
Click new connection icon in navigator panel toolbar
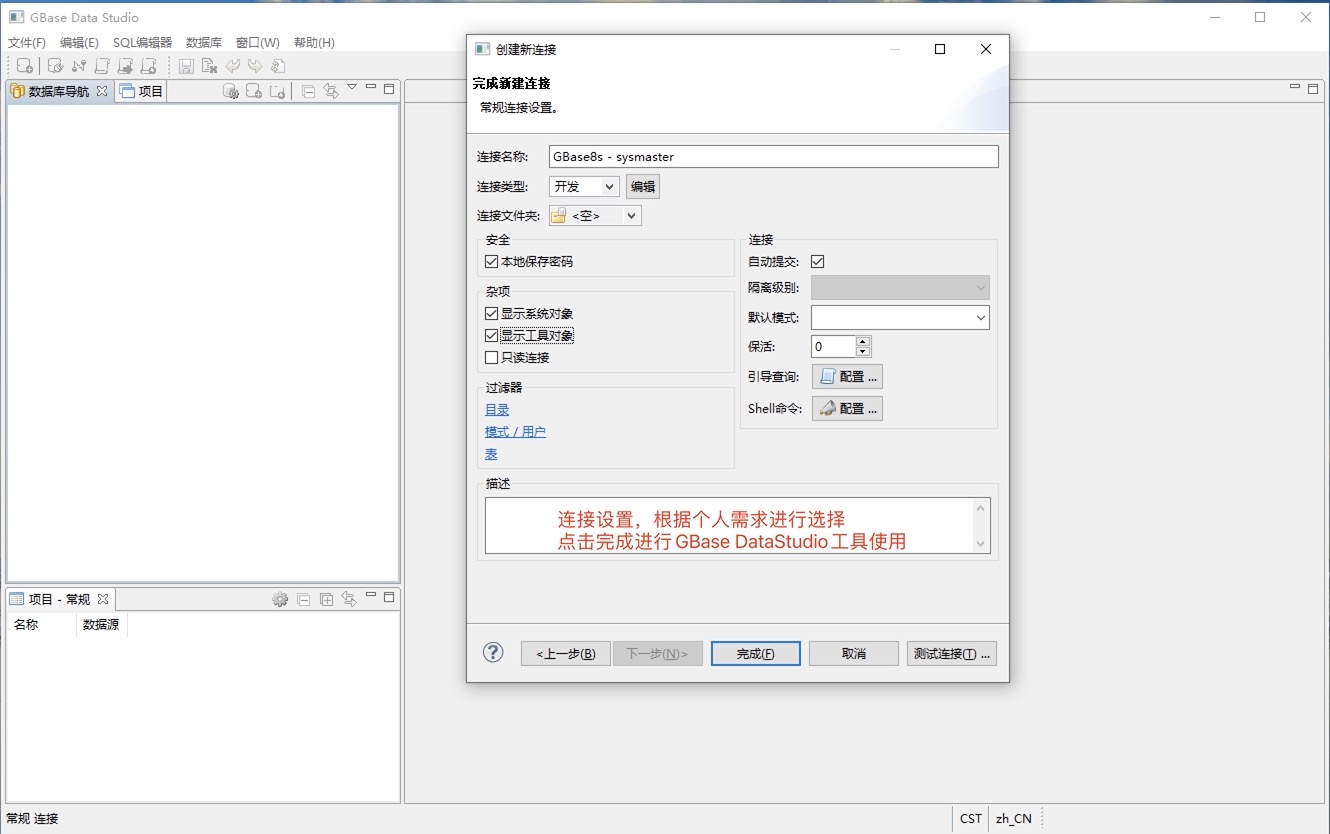point(254,91)
